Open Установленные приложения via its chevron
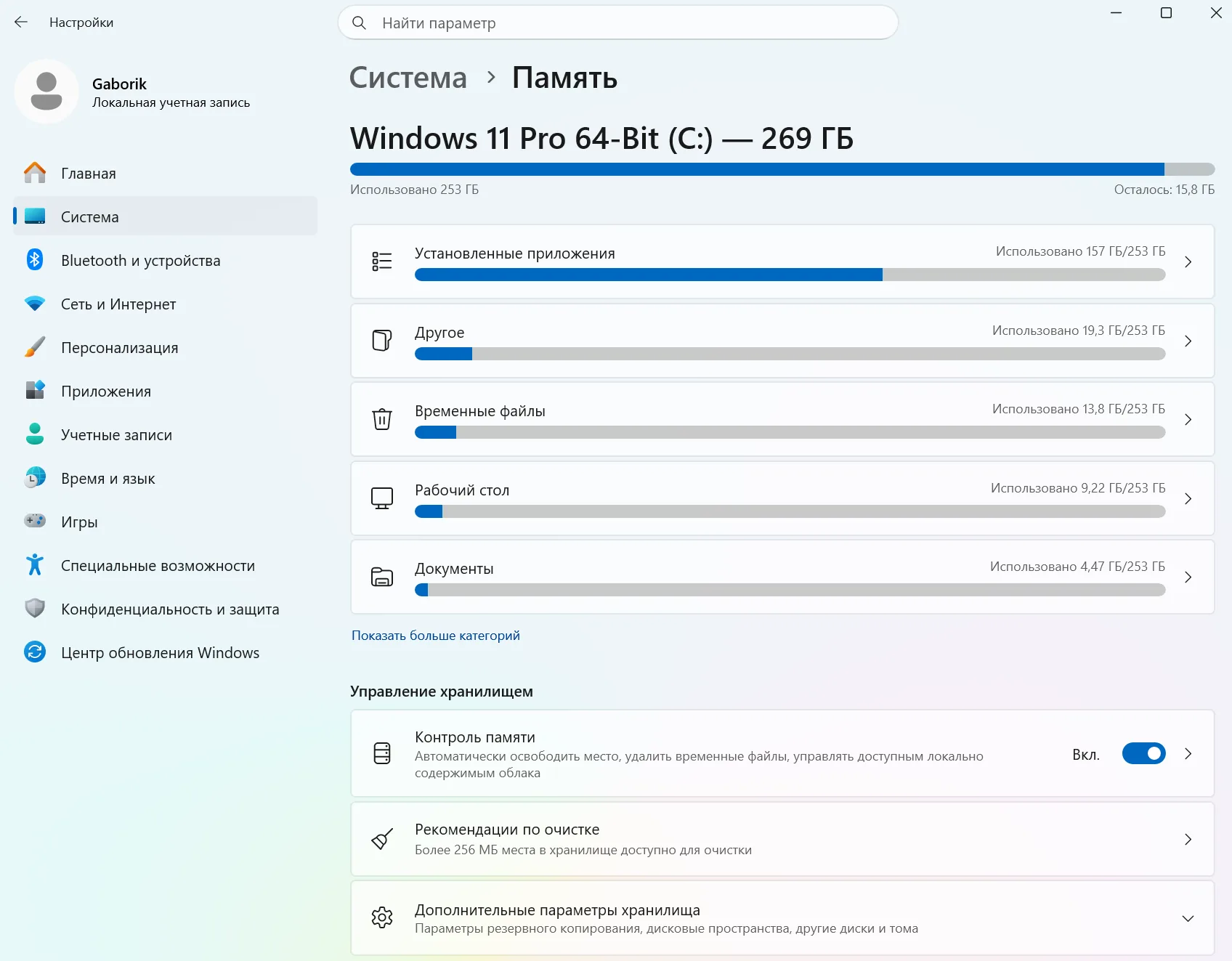The width and height of the screenshot is (1232, 961). 1188,261
